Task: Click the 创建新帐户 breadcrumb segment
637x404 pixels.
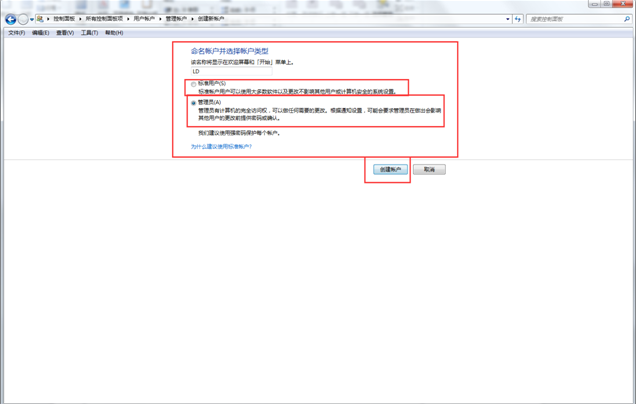Action: tap(211, 19)
